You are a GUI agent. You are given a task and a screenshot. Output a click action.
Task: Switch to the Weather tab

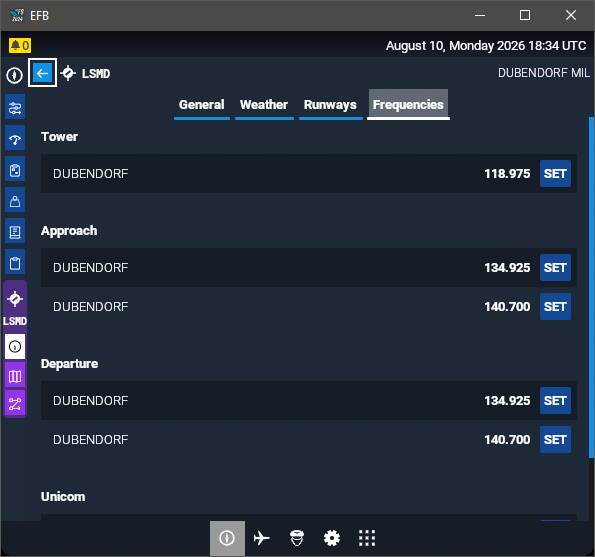click(264, 105)
